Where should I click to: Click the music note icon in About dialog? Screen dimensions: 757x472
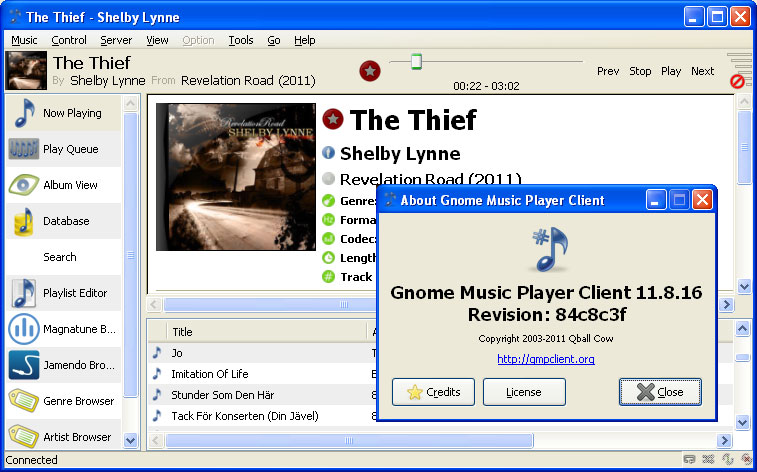pos(549,249)
